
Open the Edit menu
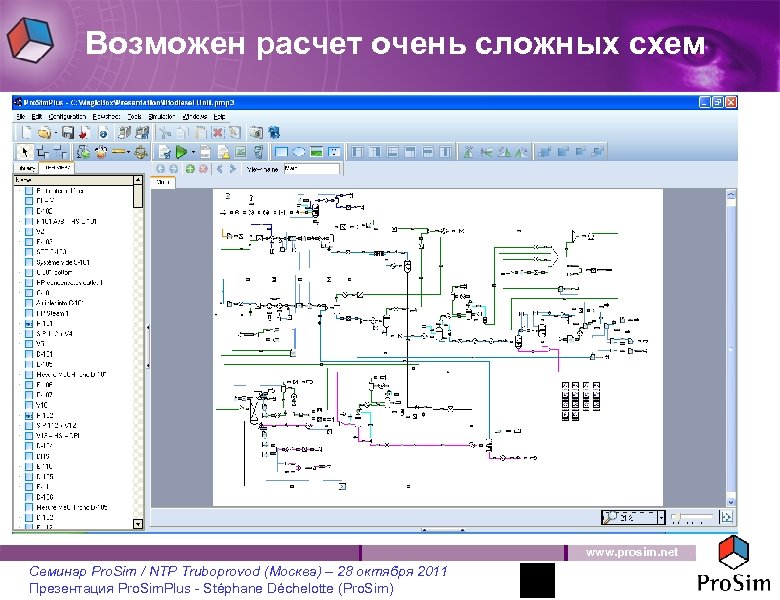click(x=37, y=116)
